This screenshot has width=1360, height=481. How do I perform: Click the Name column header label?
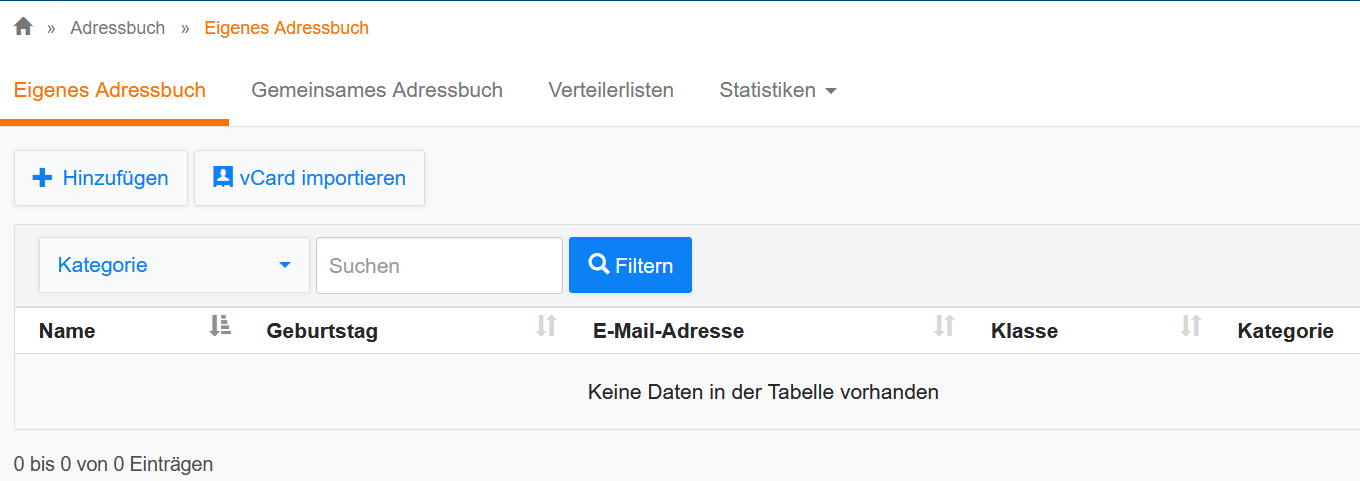(67, 331)
